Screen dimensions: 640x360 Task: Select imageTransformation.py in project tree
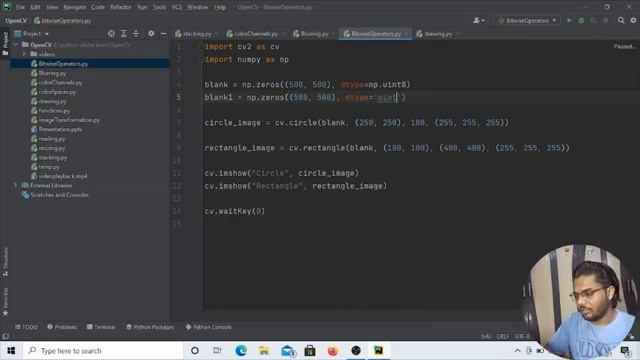pos(69,120)
